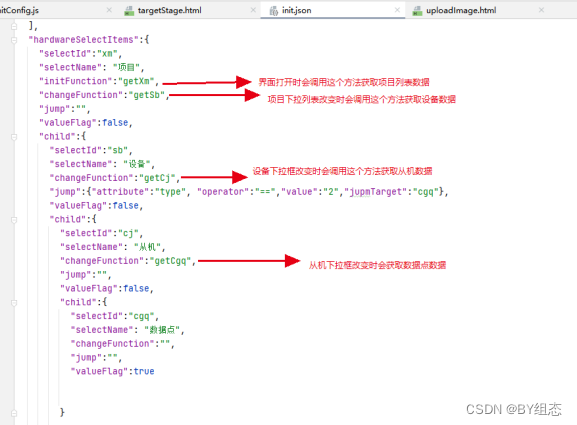Click the "selectName": "数据点" line
Image resolution: width=577 pixels, height=425 pixels.
127,330
